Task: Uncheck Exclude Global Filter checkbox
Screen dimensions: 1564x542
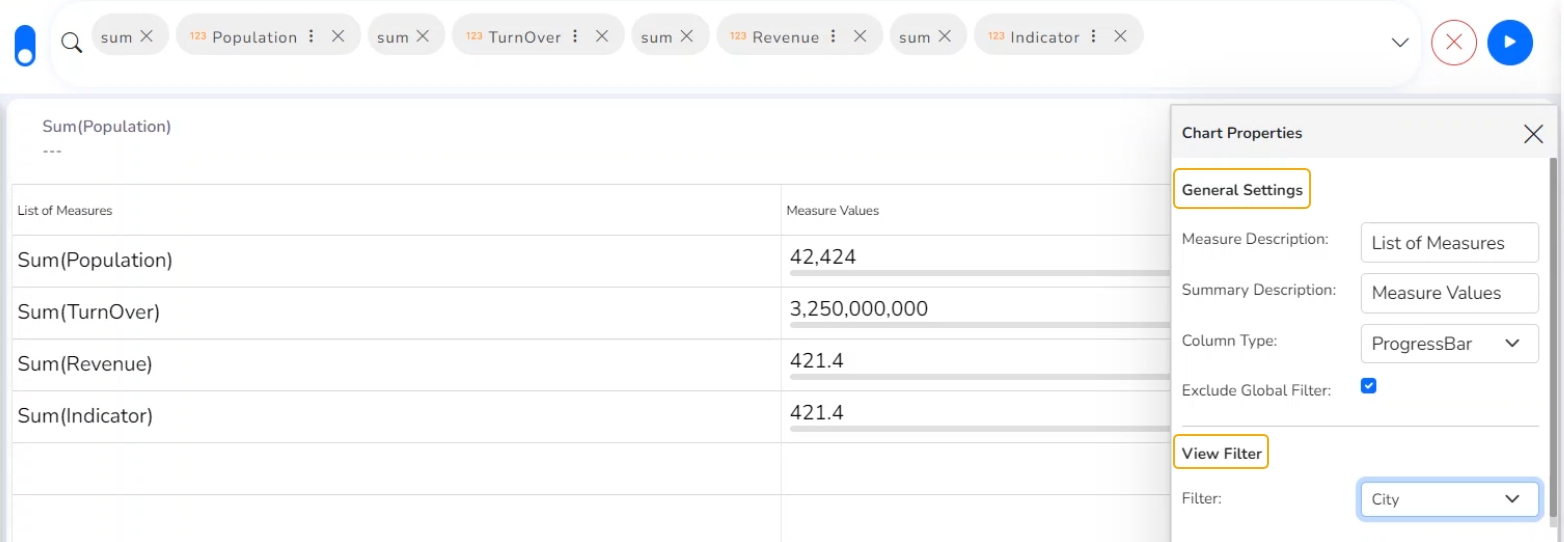Action: [x=1368, y=386]
